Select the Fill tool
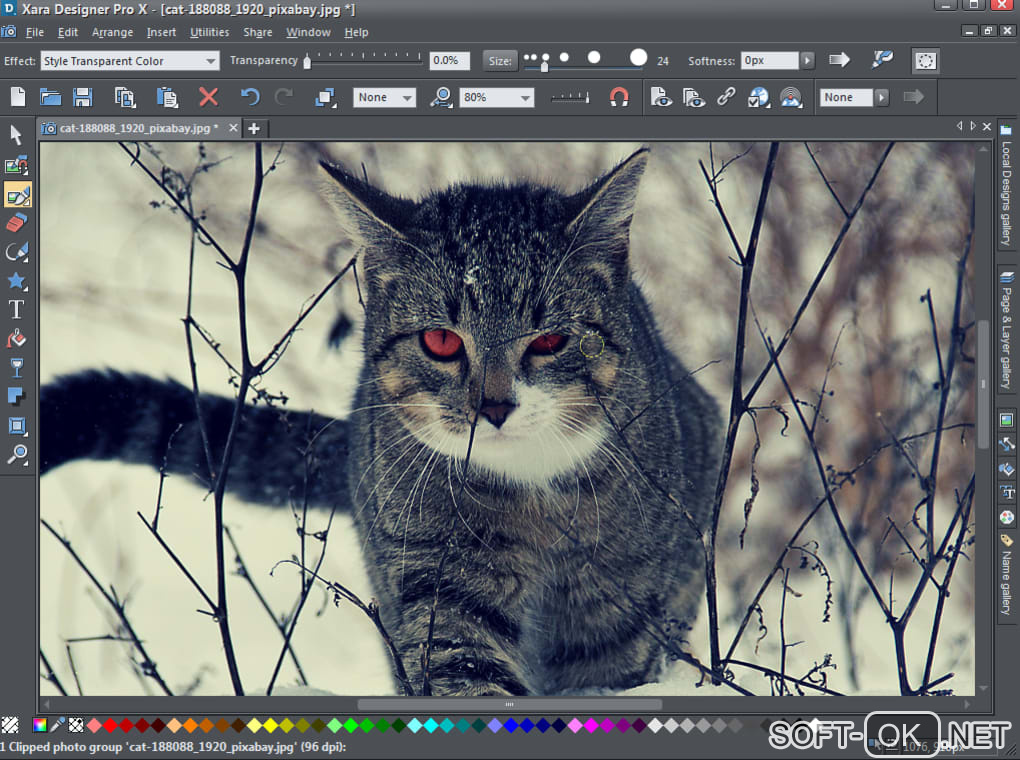This screenshot has width=1020, height=760. pos(16,338)
